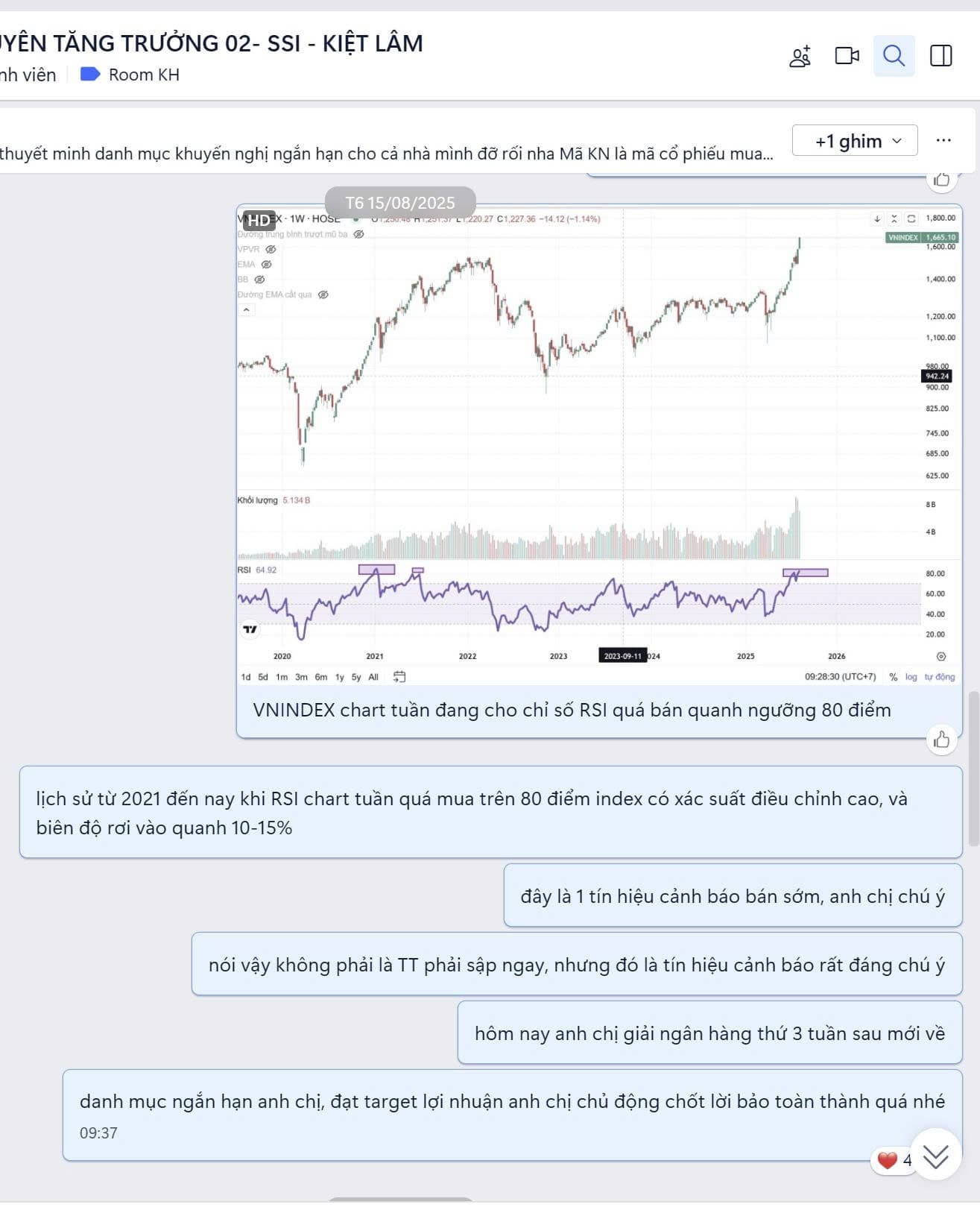
Task: Open pinned message more options
Action: [x=943, y=140]
